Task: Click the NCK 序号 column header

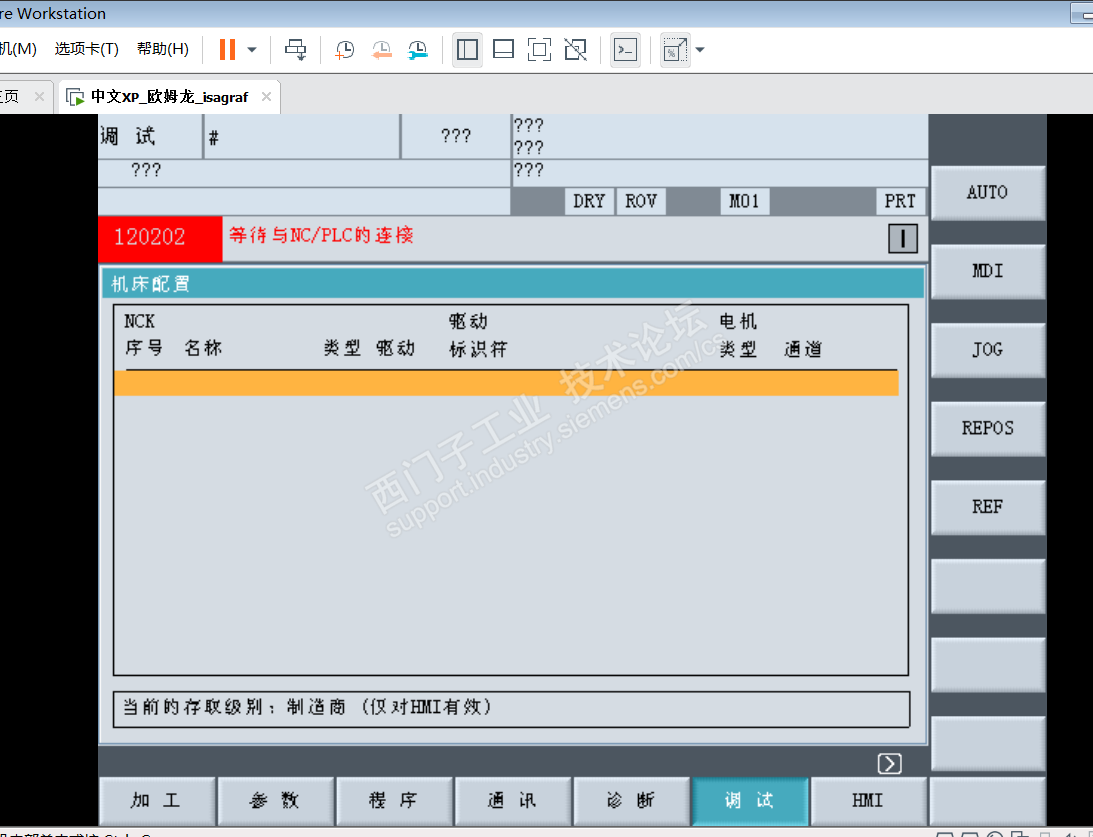Action: click(144, 335)
